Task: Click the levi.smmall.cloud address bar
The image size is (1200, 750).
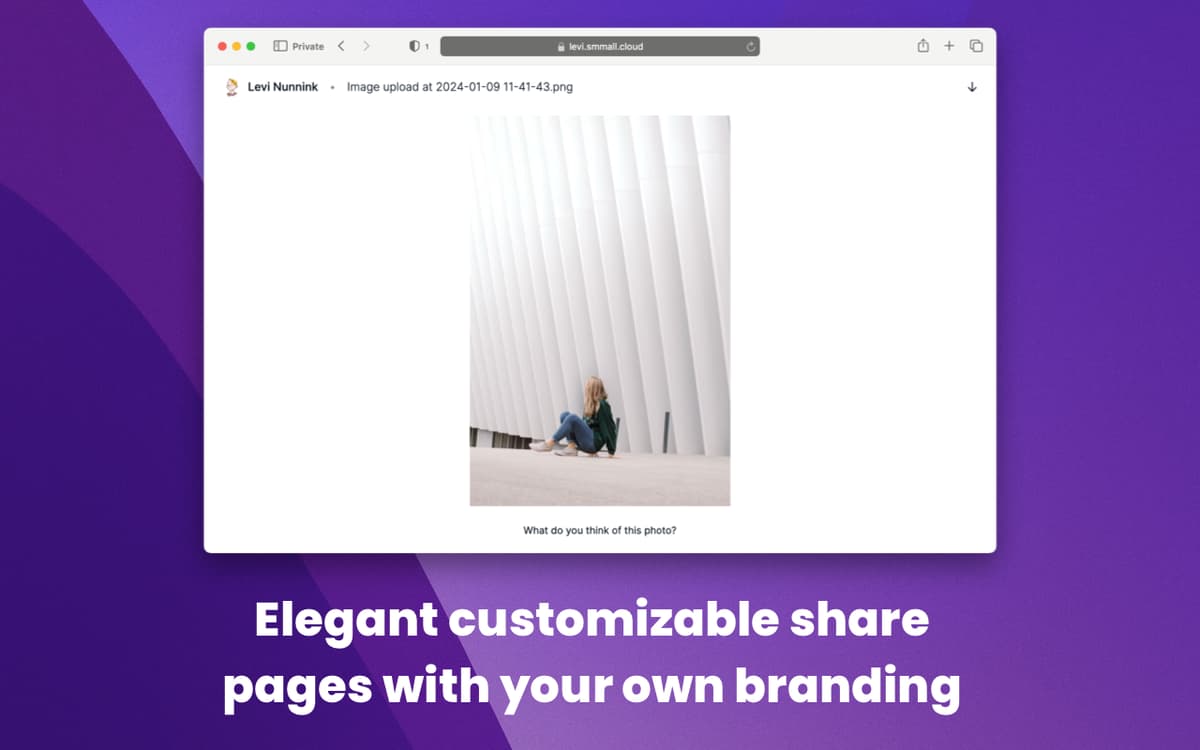Action: [x=600, y=46]
